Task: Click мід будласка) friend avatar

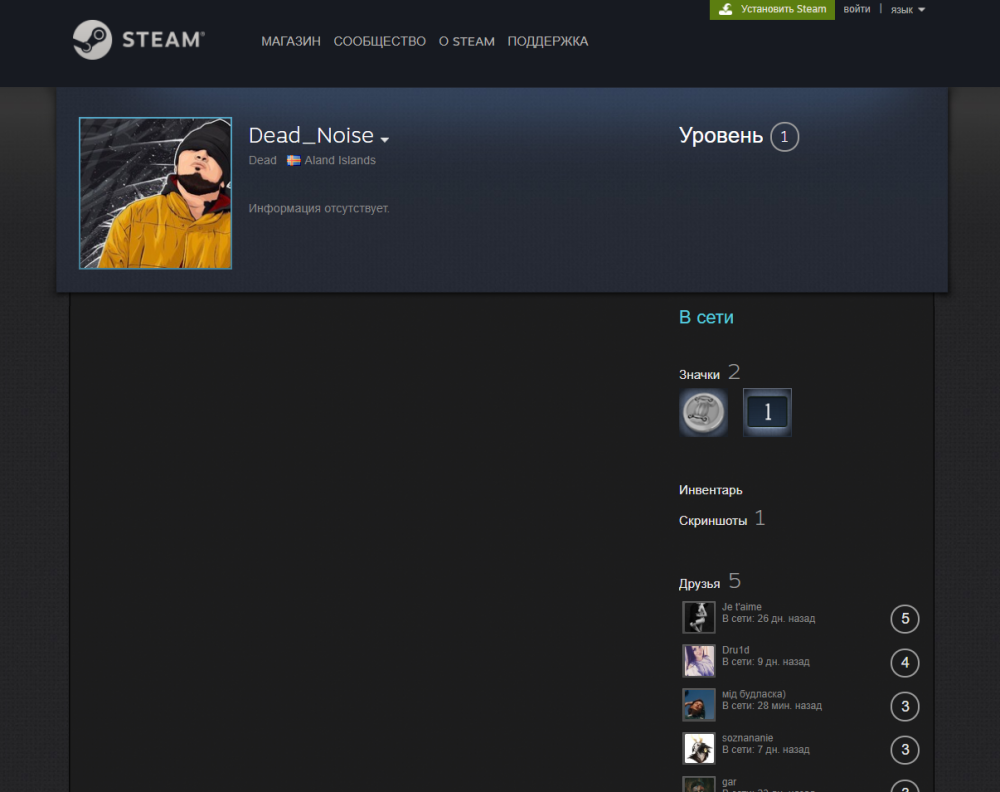Action: (699, 705)
